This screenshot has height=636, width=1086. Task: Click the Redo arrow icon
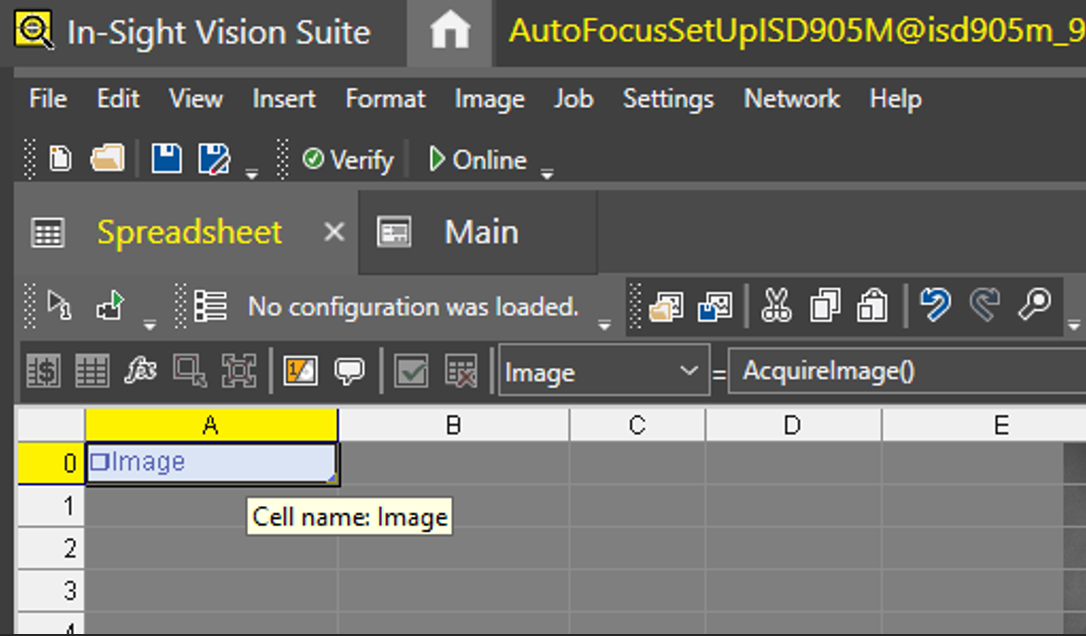coord(984,306)
